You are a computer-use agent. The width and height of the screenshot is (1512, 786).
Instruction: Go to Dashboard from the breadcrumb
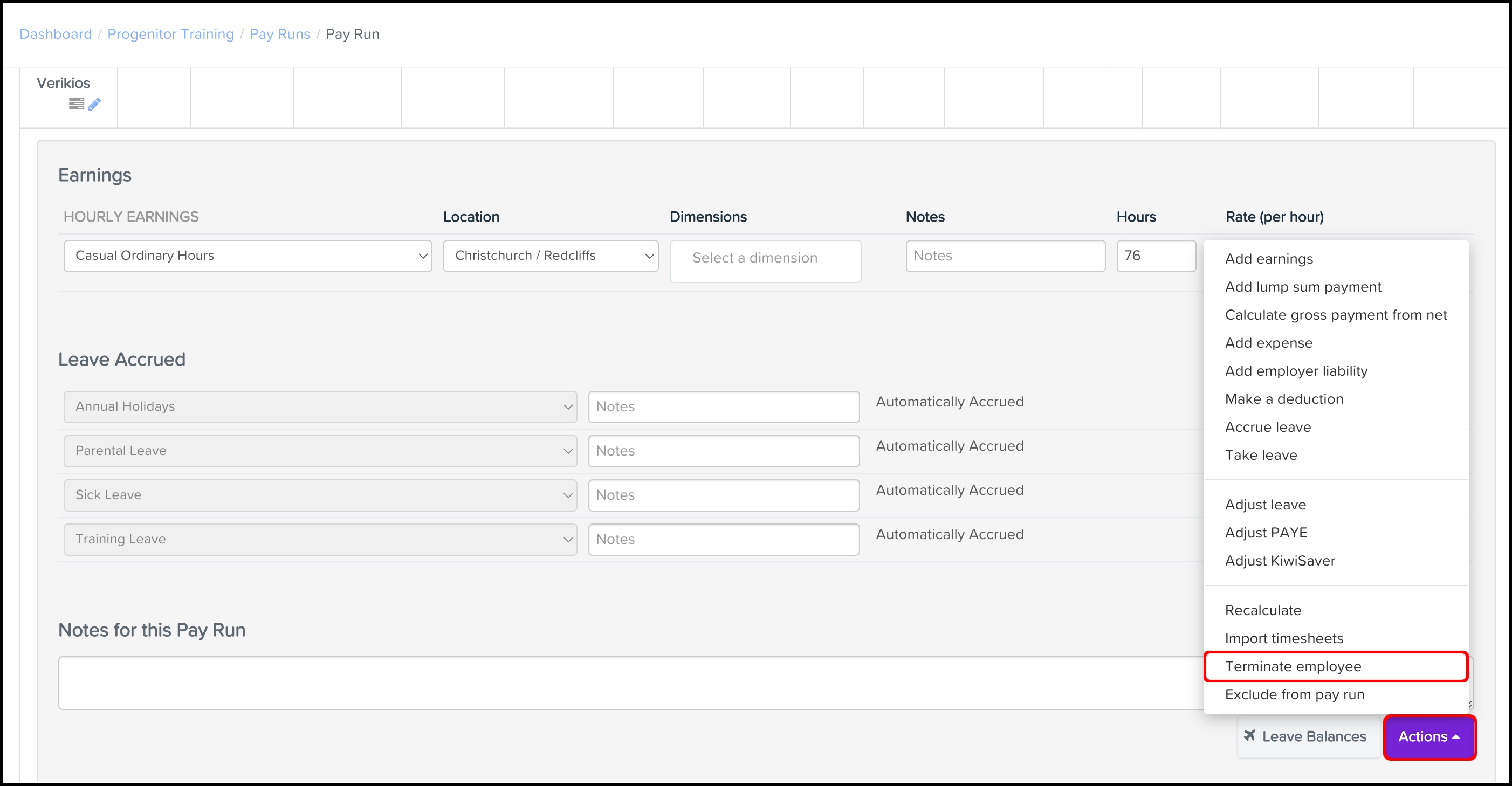56,34
